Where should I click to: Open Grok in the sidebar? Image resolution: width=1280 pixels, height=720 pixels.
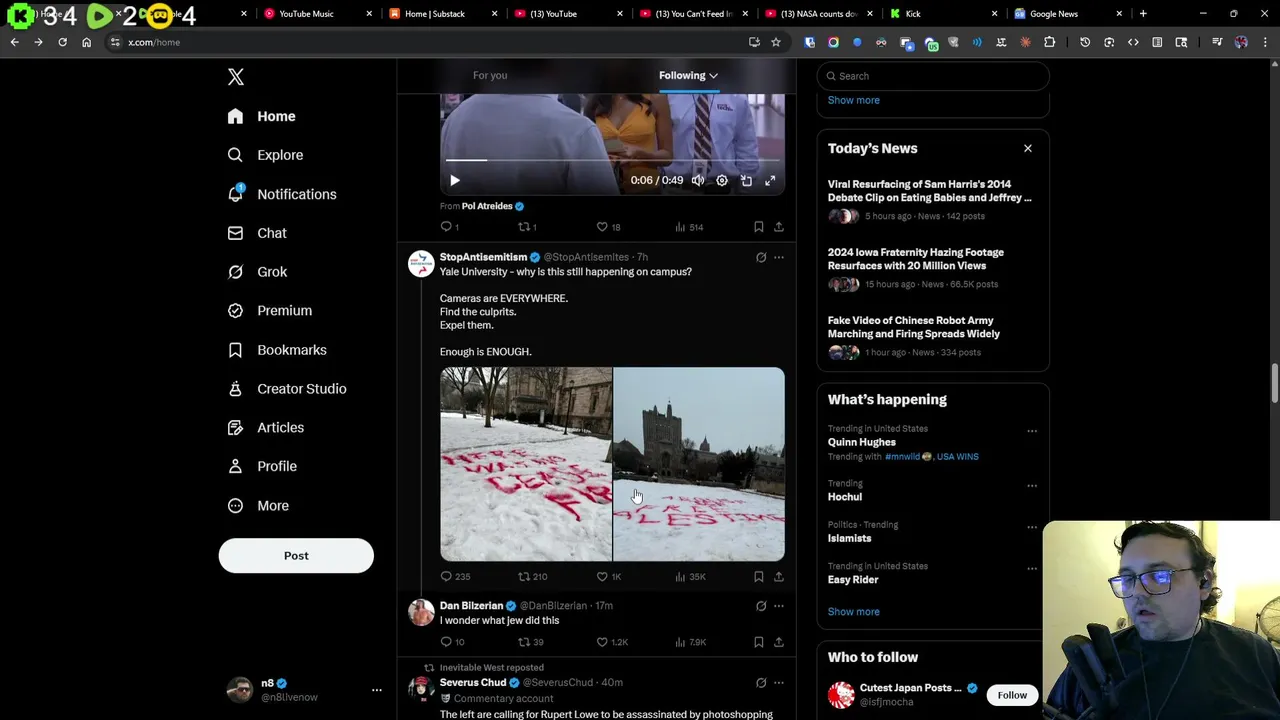[x=257, y=272]
